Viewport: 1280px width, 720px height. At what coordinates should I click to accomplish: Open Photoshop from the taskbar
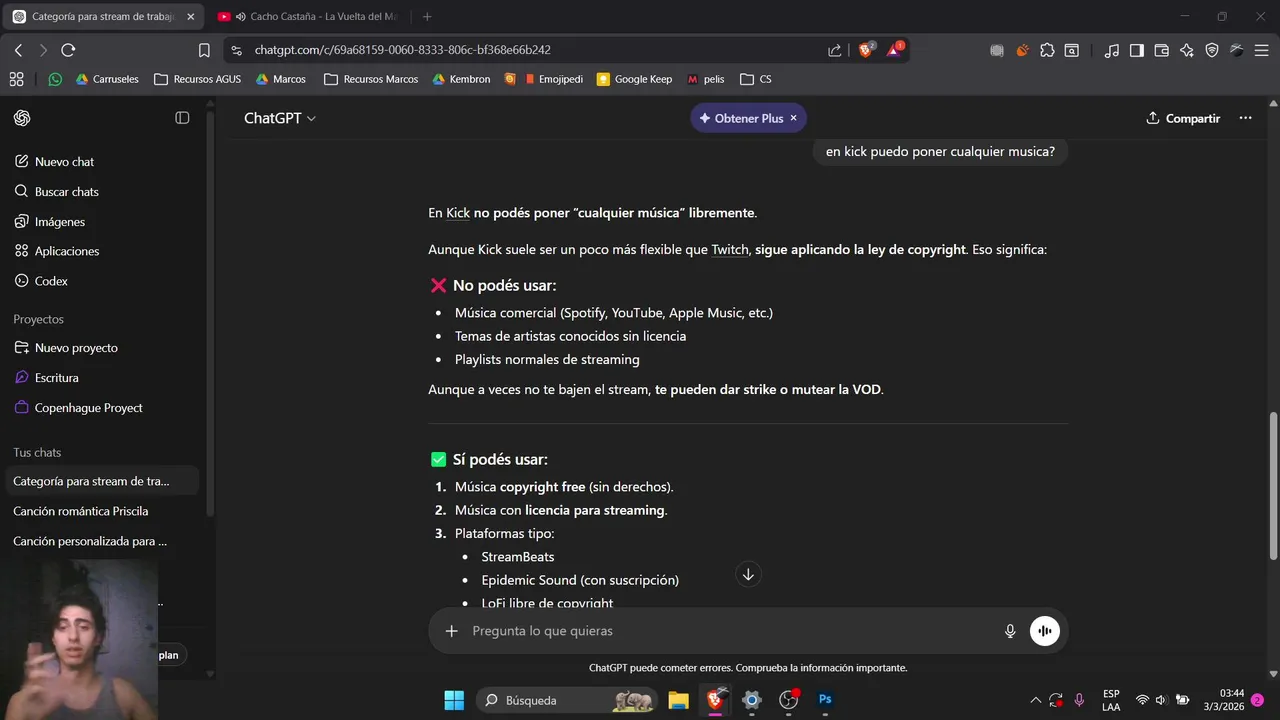point(825,700)
